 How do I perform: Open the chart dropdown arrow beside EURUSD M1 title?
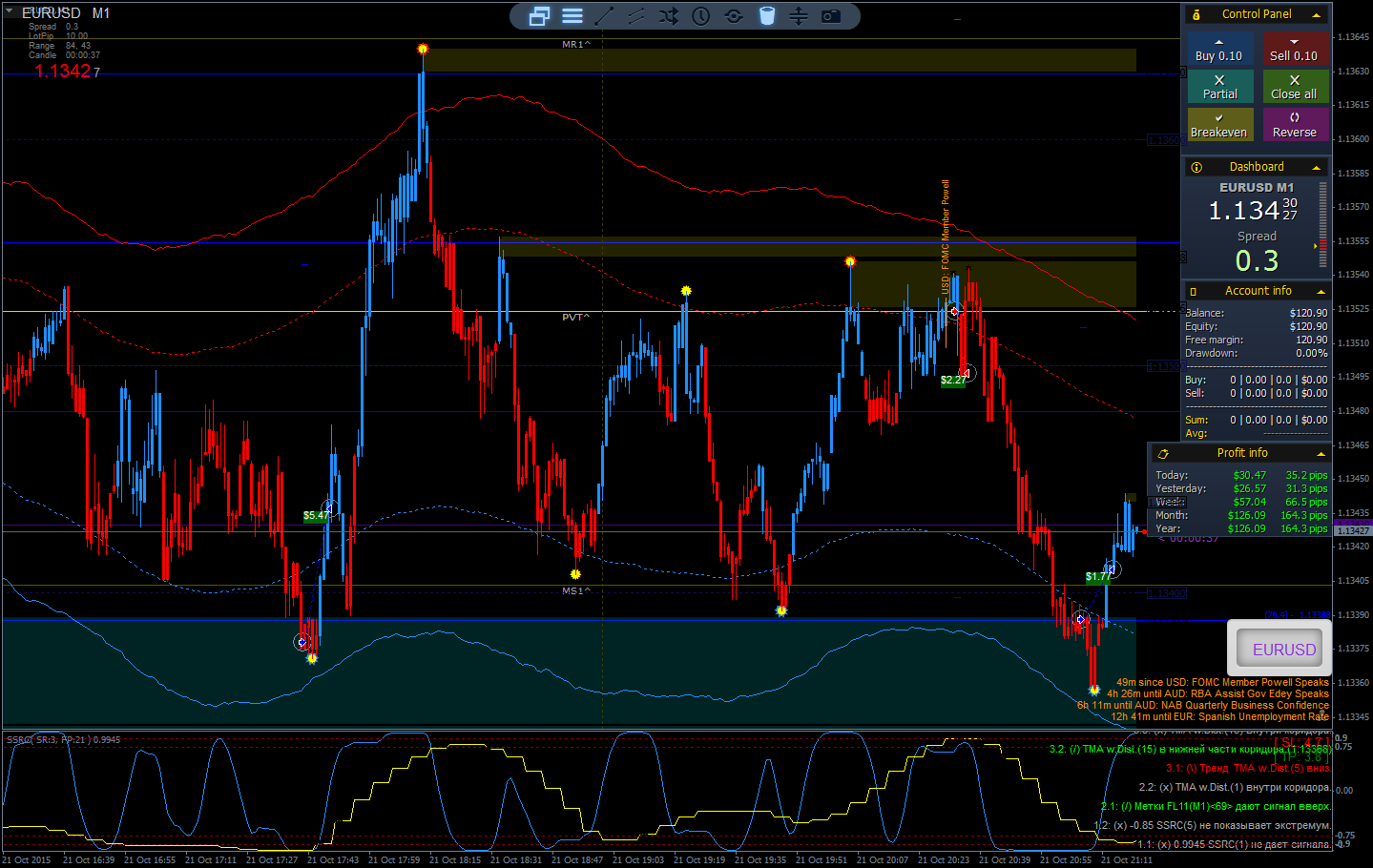[x=10, y=12]
